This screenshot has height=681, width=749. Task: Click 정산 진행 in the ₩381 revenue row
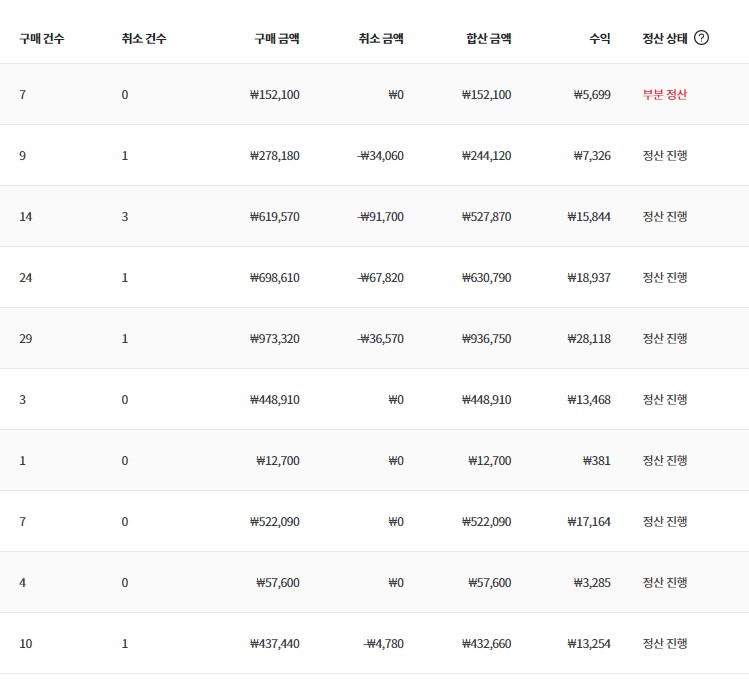[665, 461]
